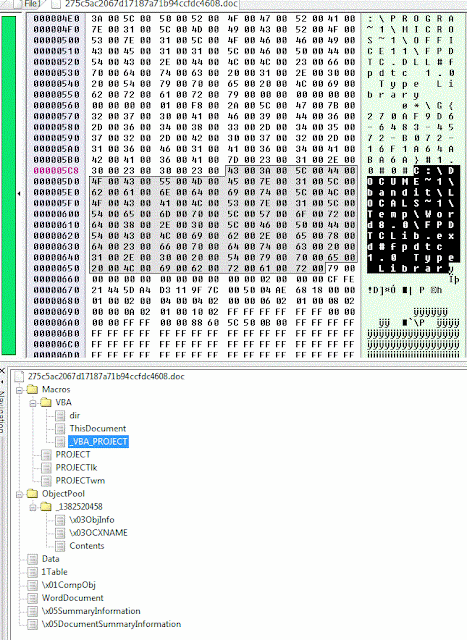Image resolution: width=467 pixels, height=640 pixels.
Task: Select the \x01CompObj stream entry
Action: [69, 585]
